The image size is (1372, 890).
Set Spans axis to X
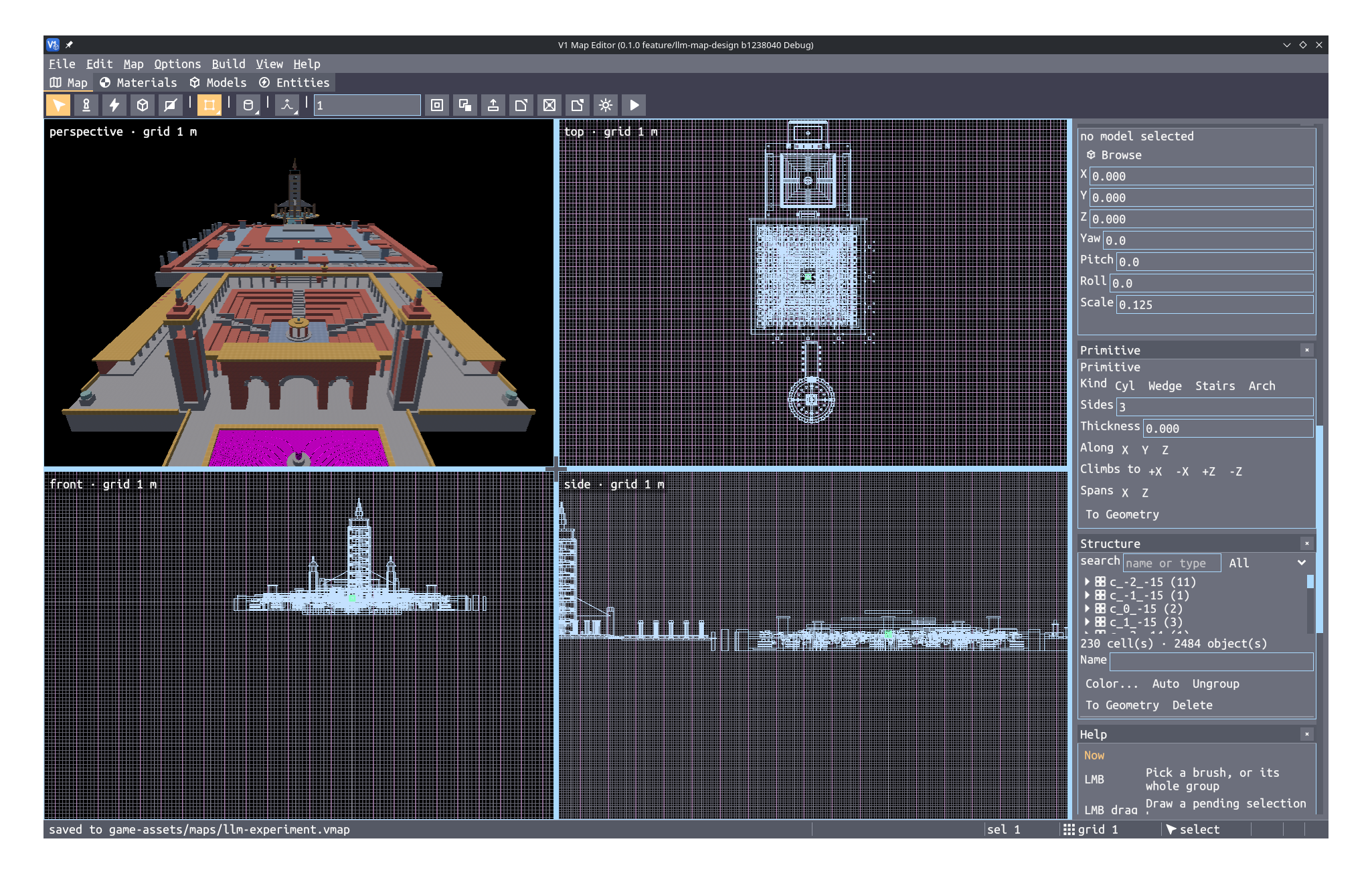[x=1125, y=493]
